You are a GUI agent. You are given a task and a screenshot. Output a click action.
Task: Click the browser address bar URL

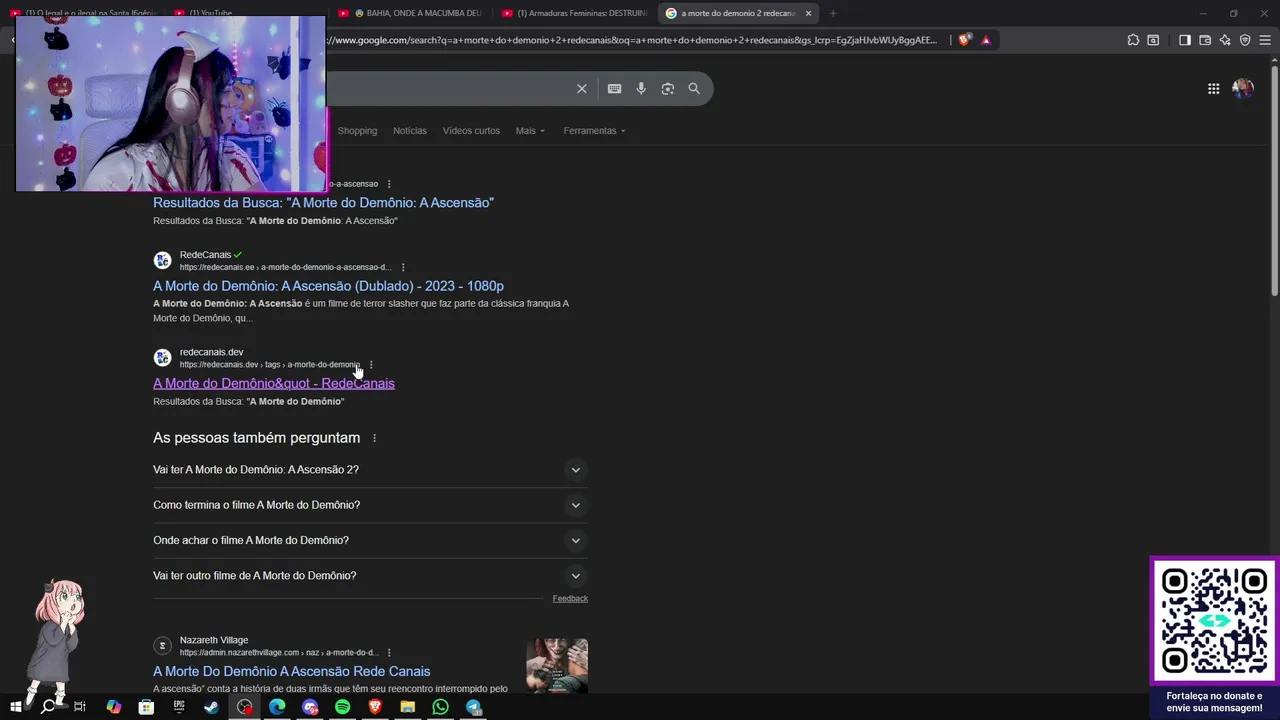[x=630, y=40]
